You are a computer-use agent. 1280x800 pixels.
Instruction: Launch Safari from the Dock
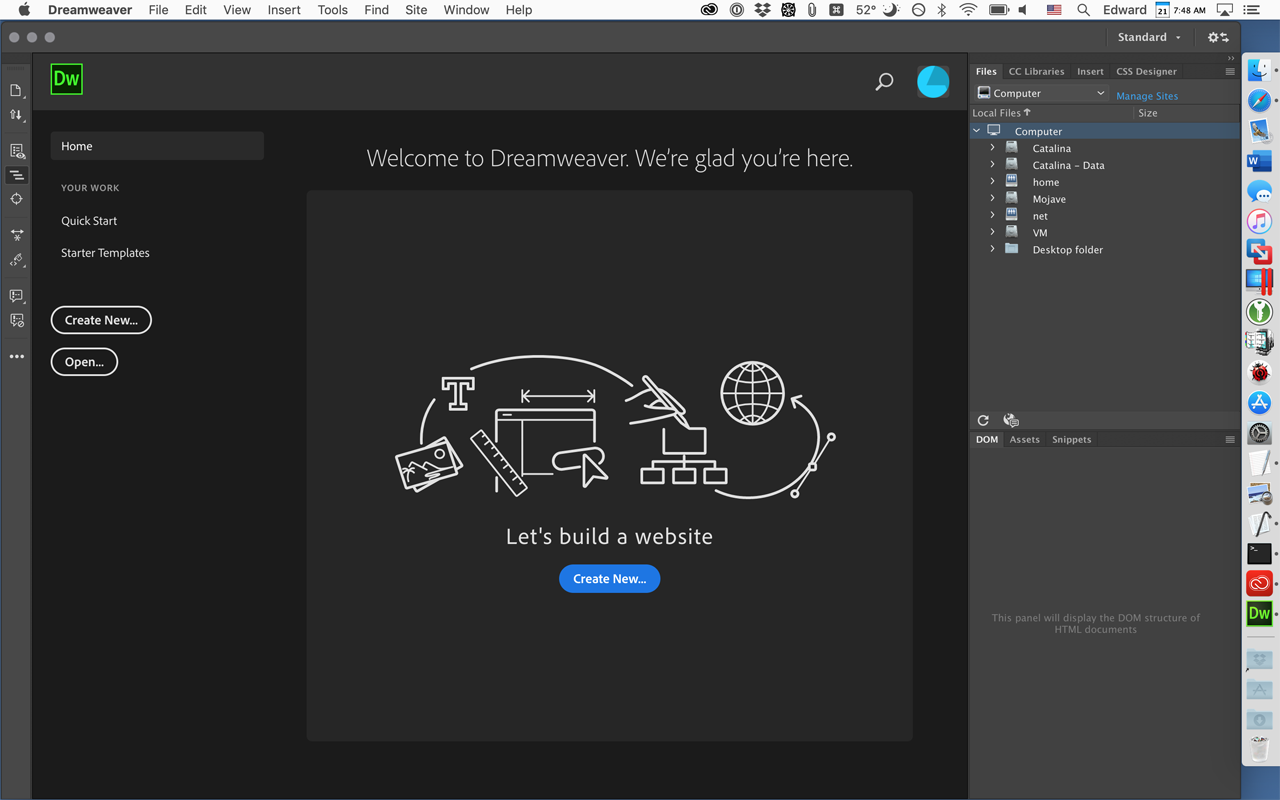tap(1259, 101)
